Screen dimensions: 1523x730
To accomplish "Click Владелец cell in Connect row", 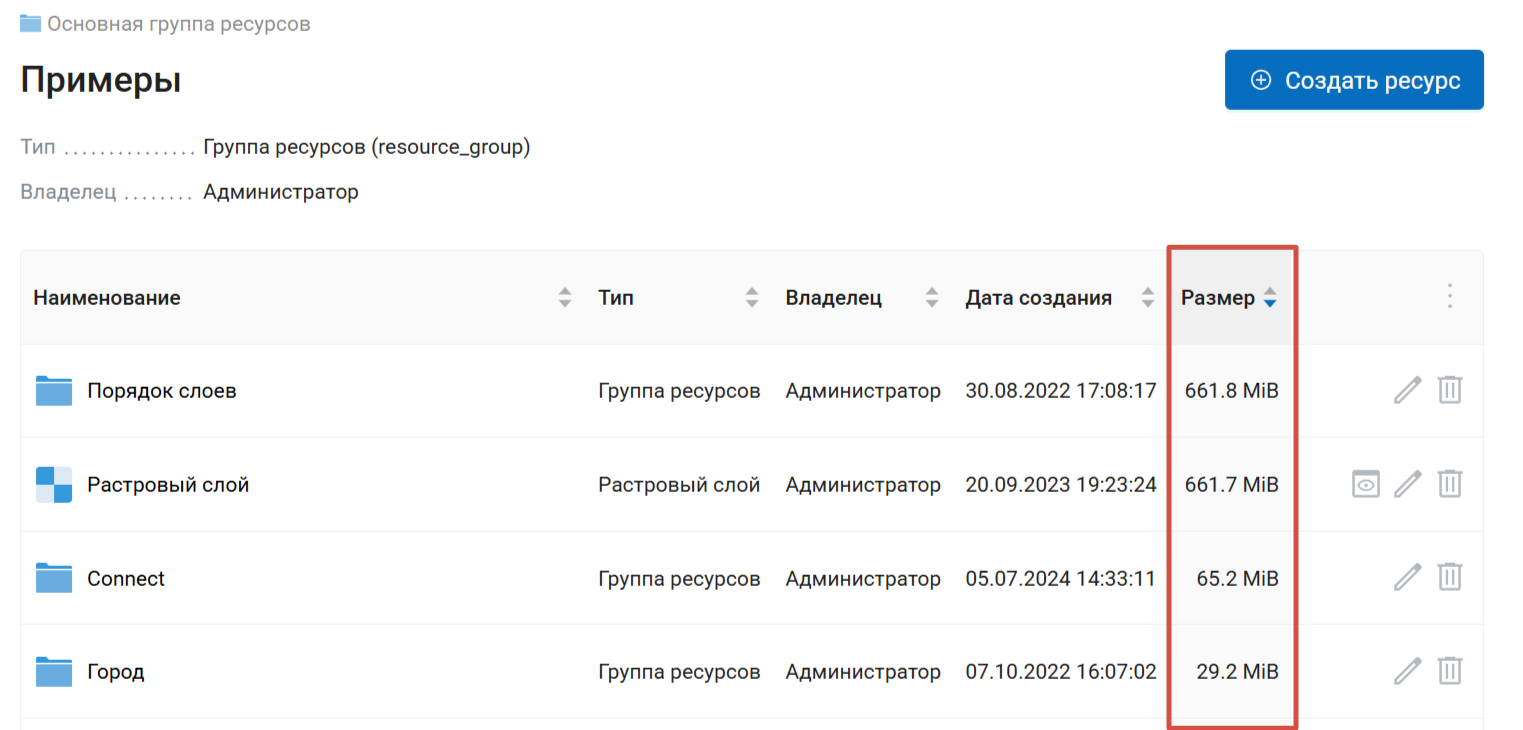I will tap(863, 578).
